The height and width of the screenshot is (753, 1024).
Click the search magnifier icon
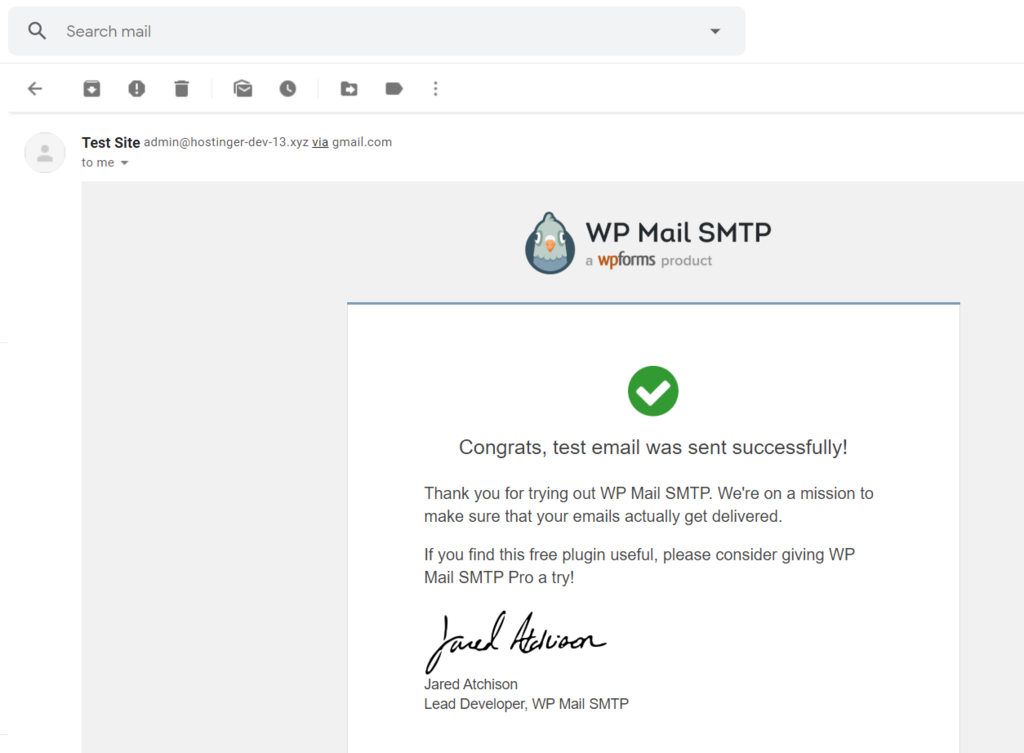pos(37,31)
